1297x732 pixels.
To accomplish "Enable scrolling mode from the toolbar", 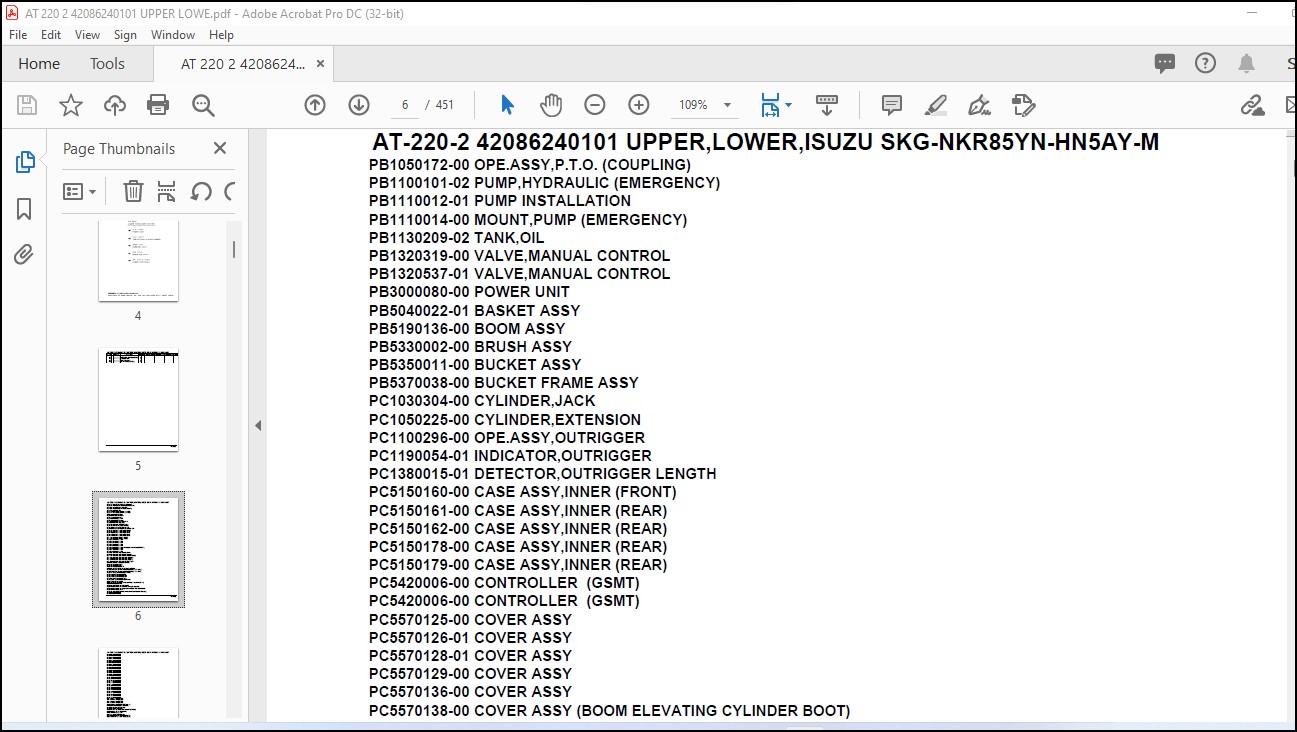I will coord(827,105).
